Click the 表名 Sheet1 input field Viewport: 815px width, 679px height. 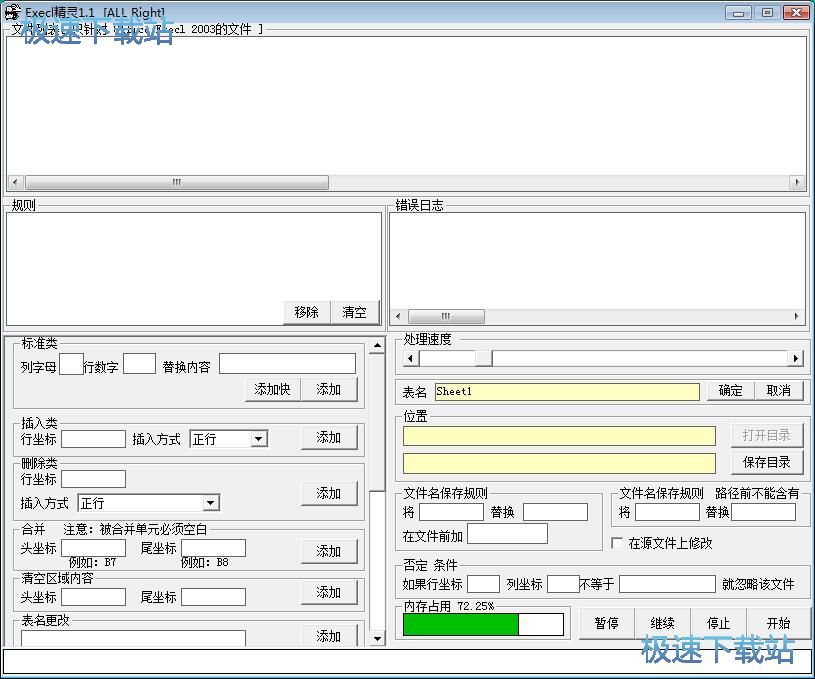pyautogui.click(x=566, y=392)
